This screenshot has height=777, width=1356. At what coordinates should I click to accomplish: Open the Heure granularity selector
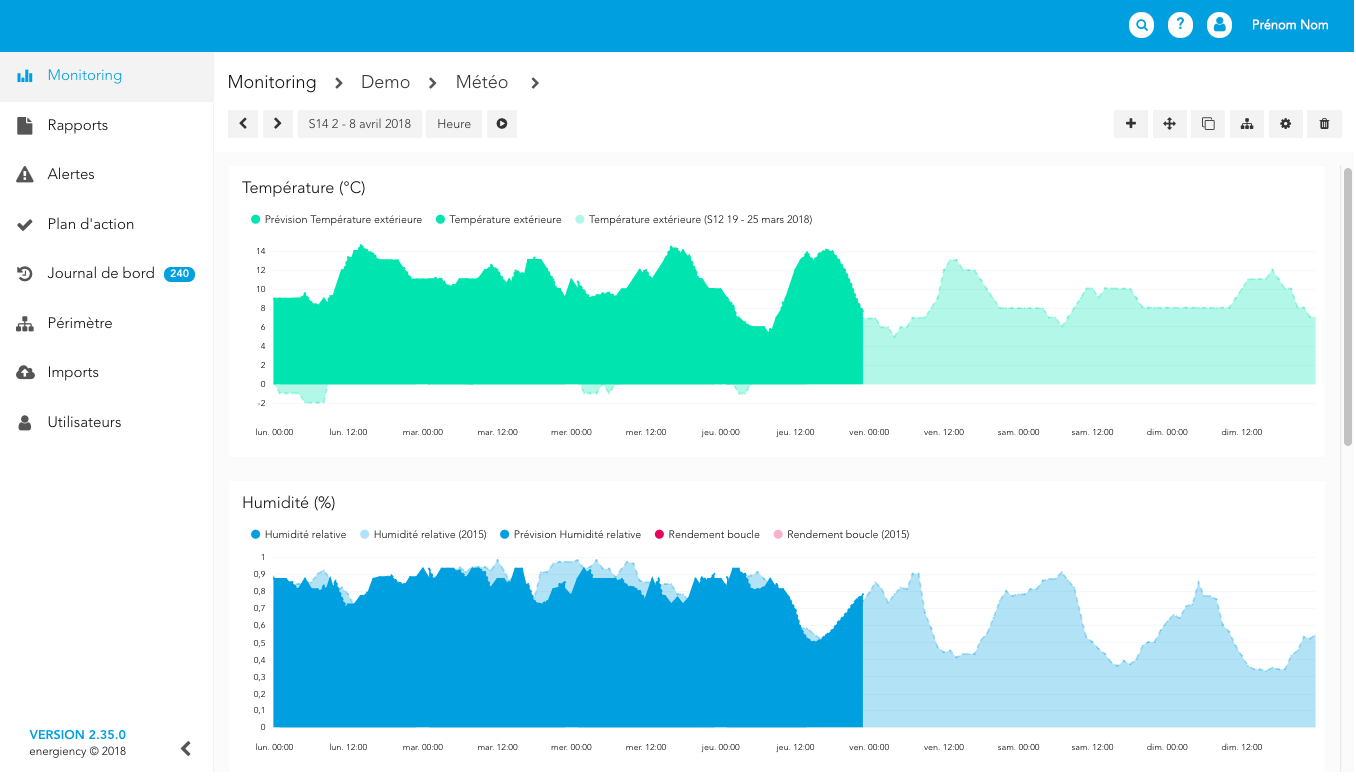point(454,124)
